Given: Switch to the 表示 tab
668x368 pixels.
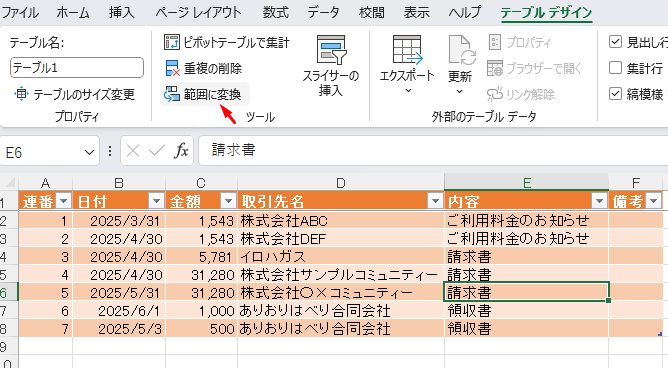Looking at the screenshot, I should (x=417, y=12).
